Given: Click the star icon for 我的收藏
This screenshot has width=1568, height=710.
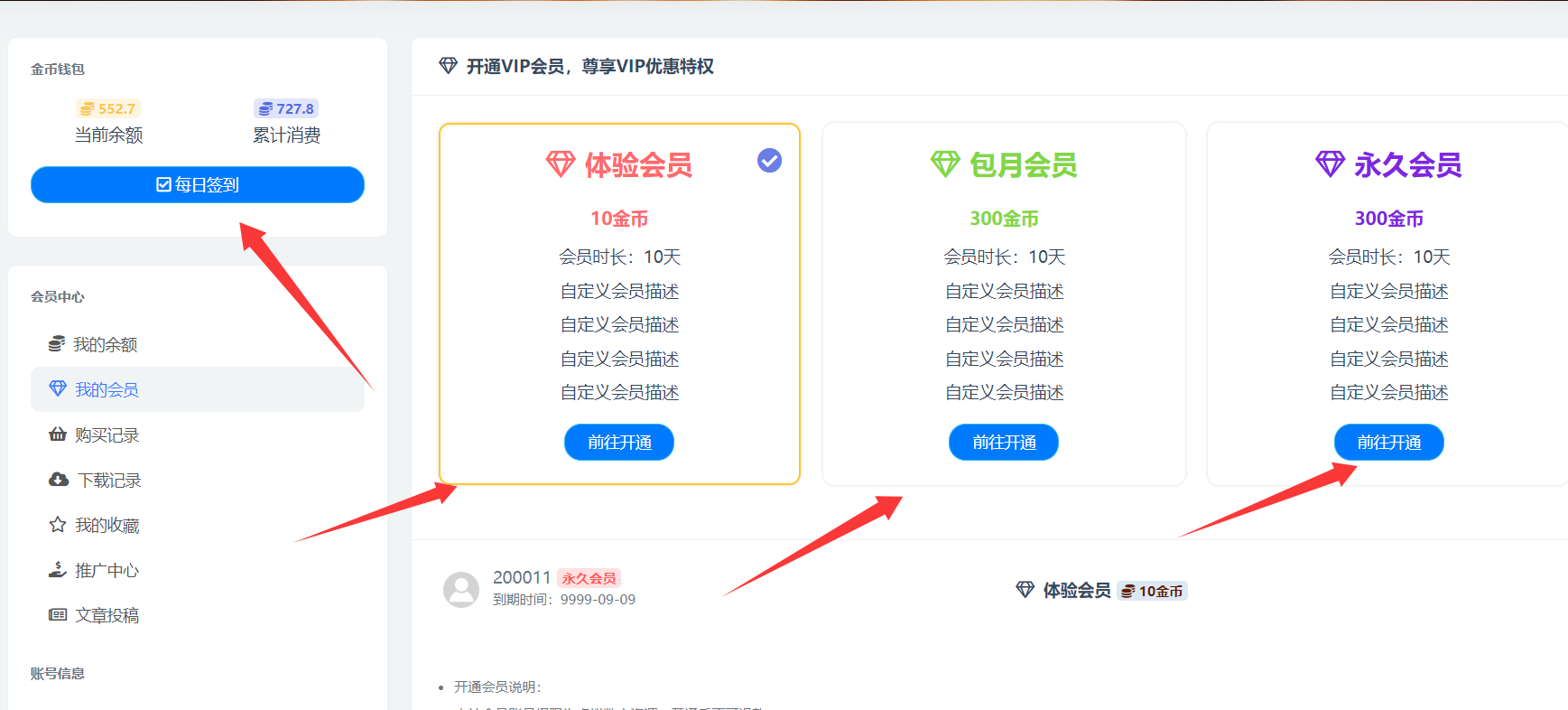Looking at the screenshot, I should (x=58, y=525).
